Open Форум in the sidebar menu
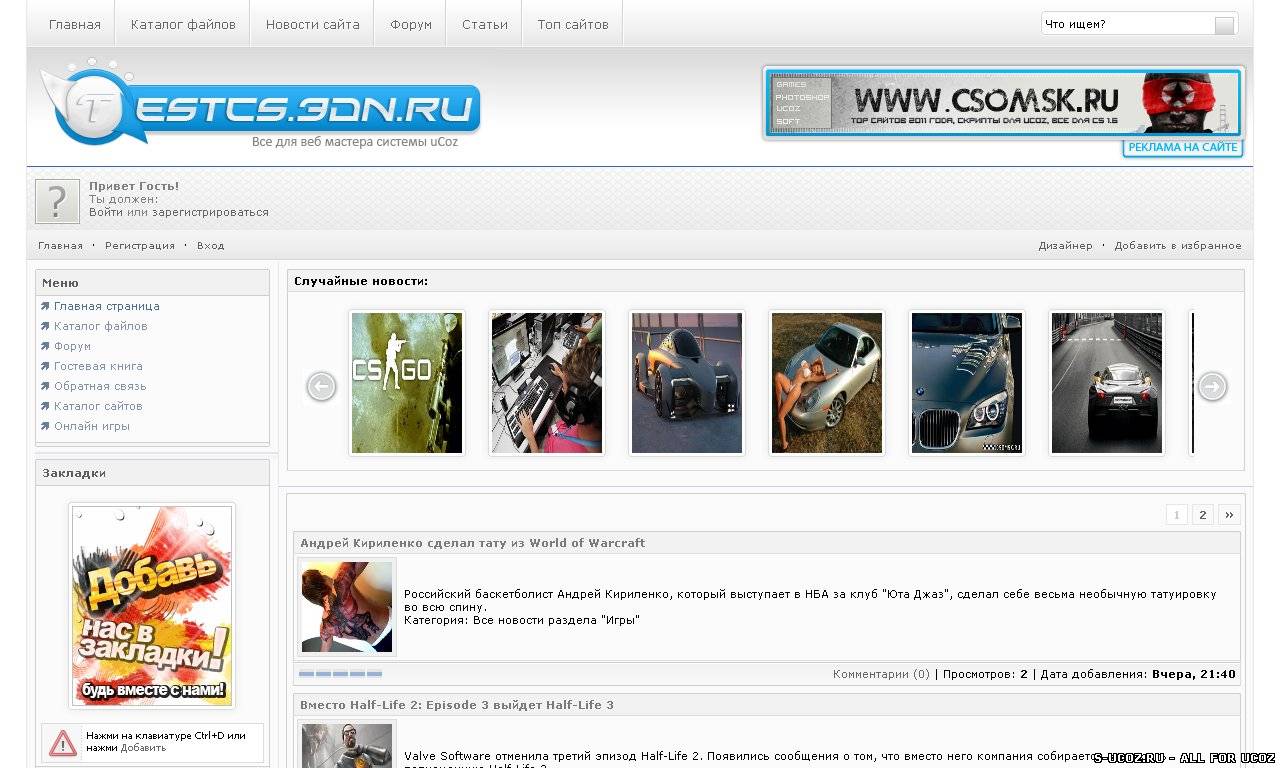The height and width of the screenshot is (768, 1280). coord(73,346)
